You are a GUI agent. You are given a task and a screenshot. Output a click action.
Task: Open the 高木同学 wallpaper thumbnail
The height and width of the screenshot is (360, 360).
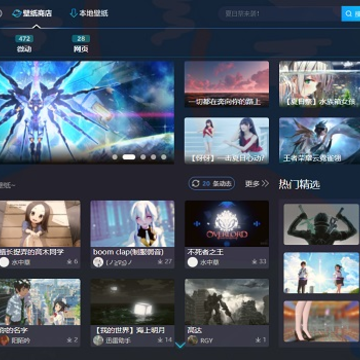tap(40, 224)
